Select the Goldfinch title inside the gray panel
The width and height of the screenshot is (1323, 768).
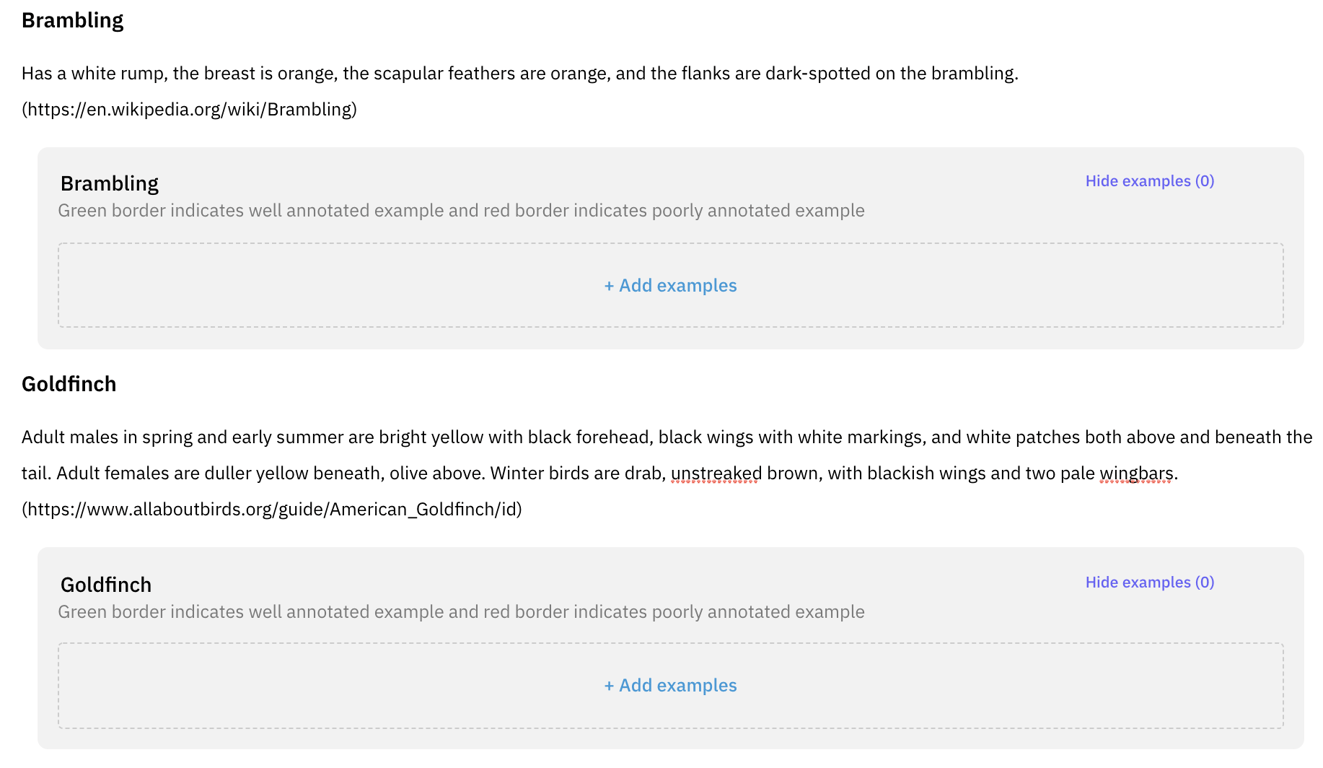pyautogui.click(x=106, y=584)
